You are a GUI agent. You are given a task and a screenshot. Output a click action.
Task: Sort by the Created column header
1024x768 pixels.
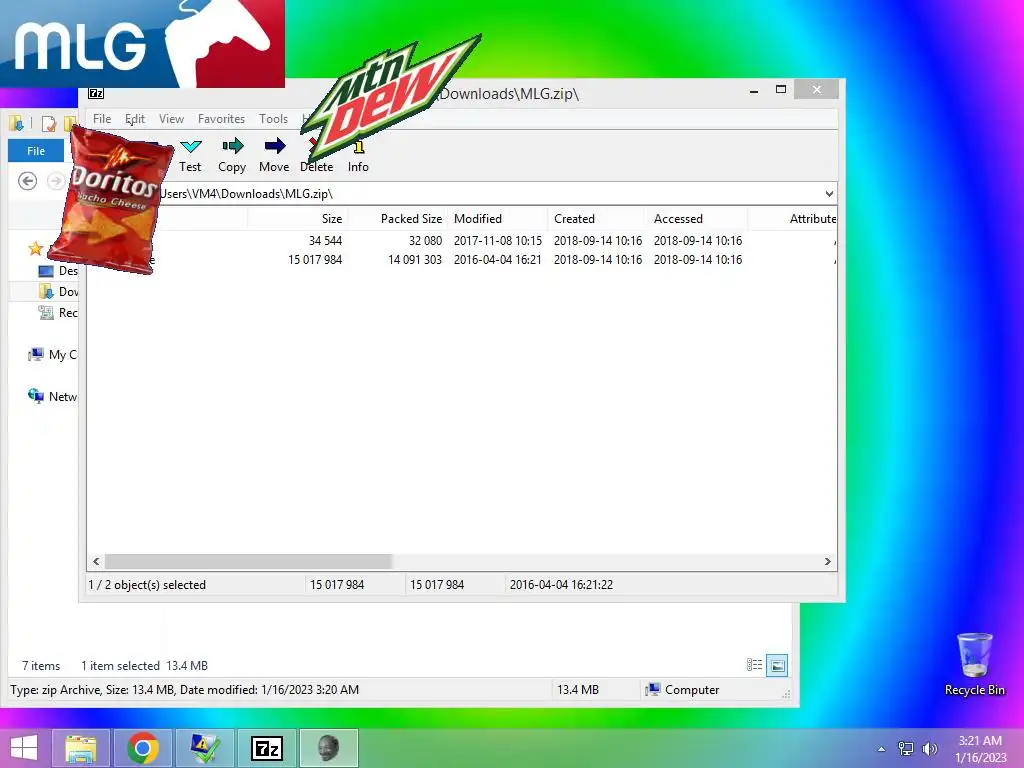click(598, 219)
